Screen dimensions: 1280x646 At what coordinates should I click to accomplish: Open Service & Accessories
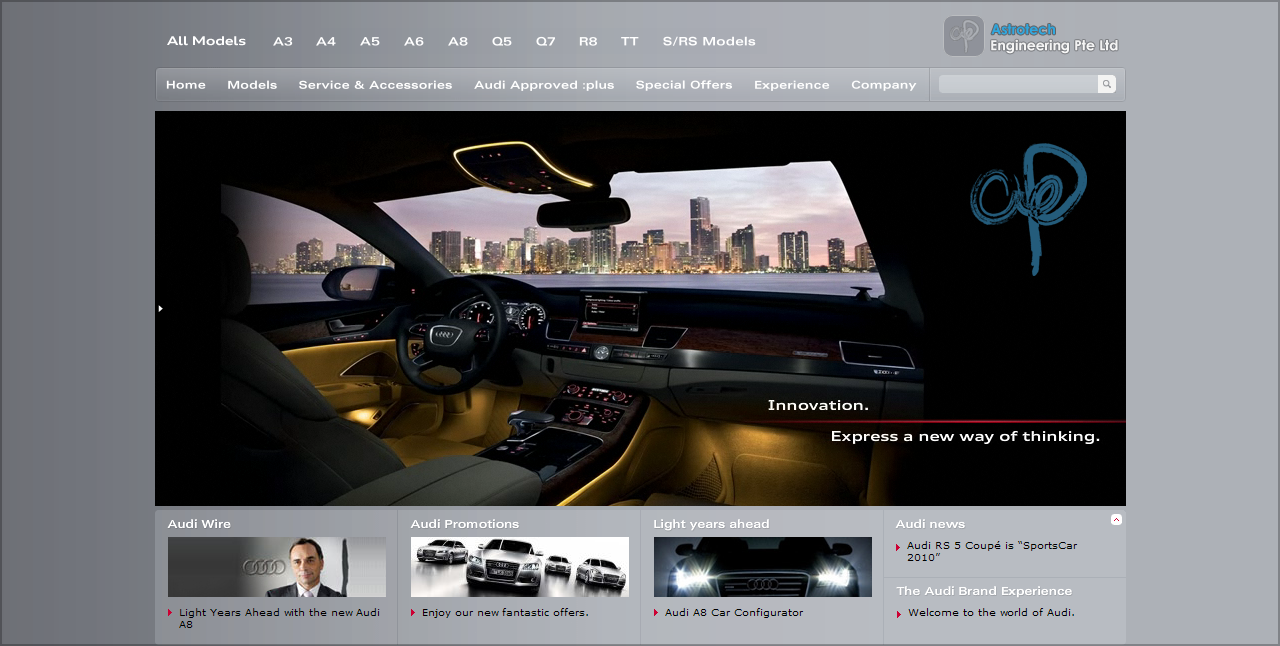tap(375, 85)
